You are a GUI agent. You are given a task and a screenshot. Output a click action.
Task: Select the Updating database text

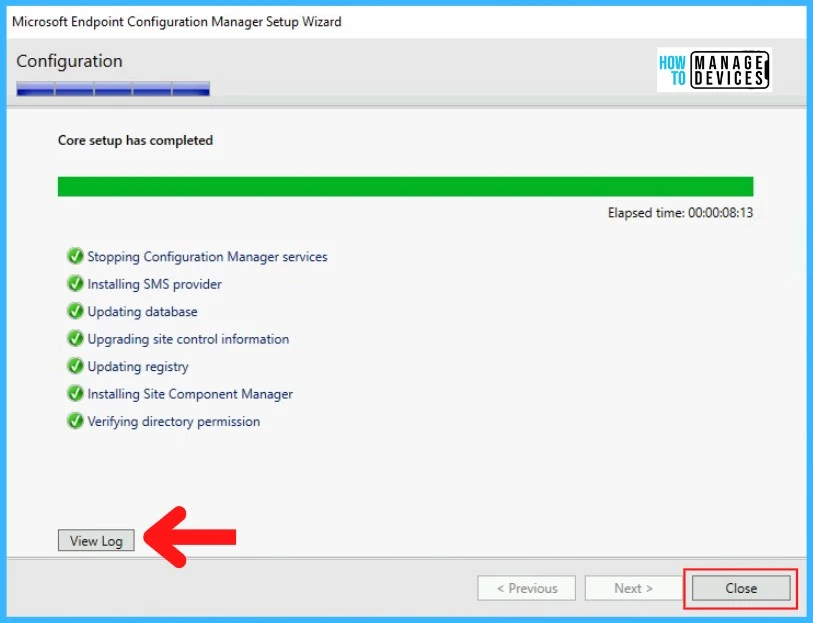(143, 312)
